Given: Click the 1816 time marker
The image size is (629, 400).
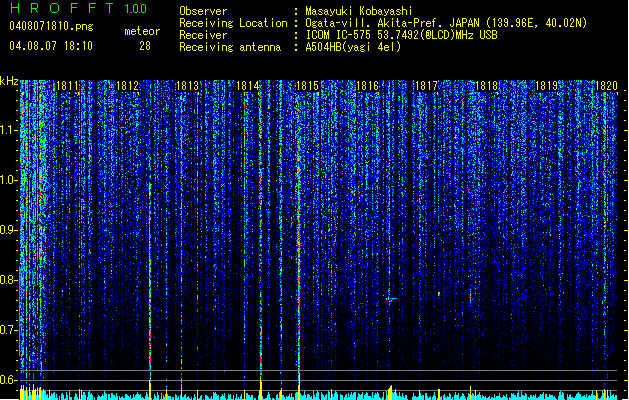Looking at the screenshot, I should 367,86.
